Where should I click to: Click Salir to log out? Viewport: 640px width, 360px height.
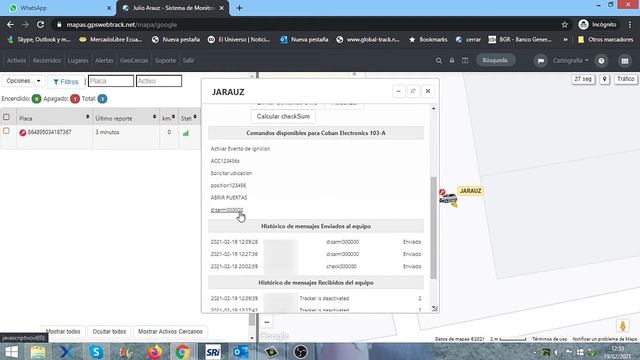pyautogui.click(x=188, y=60)
